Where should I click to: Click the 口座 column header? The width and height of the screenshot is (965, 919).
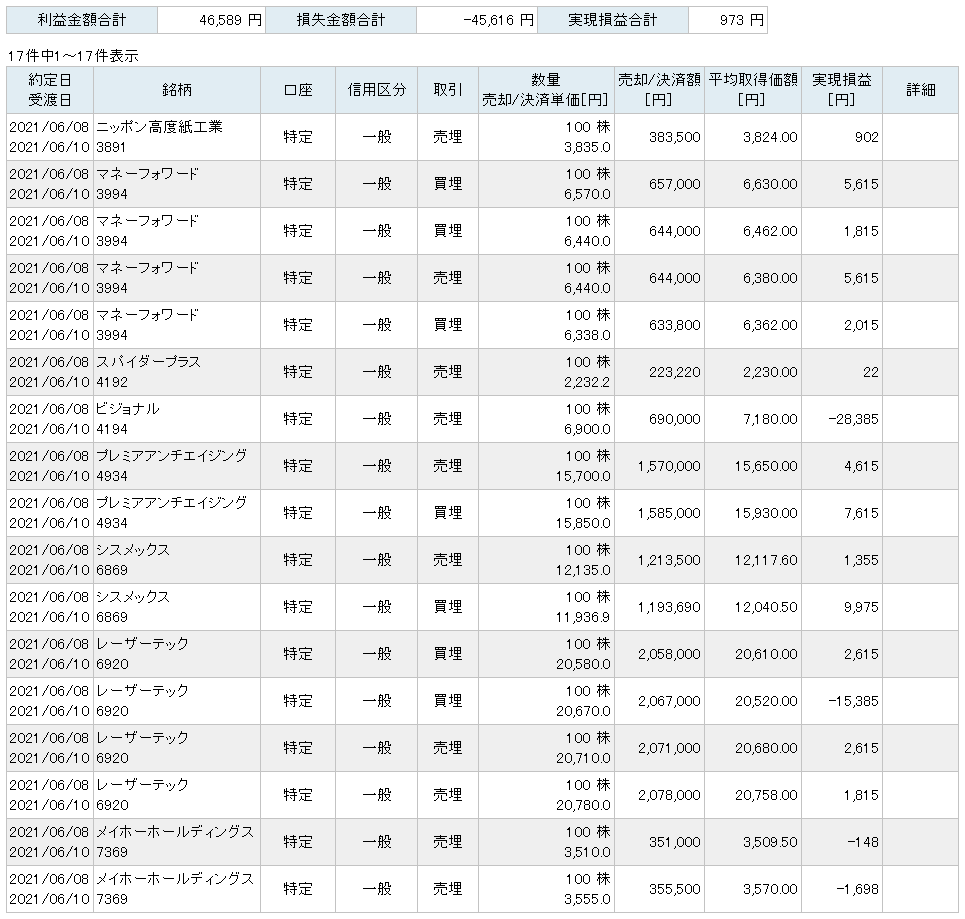pos(298,90)
